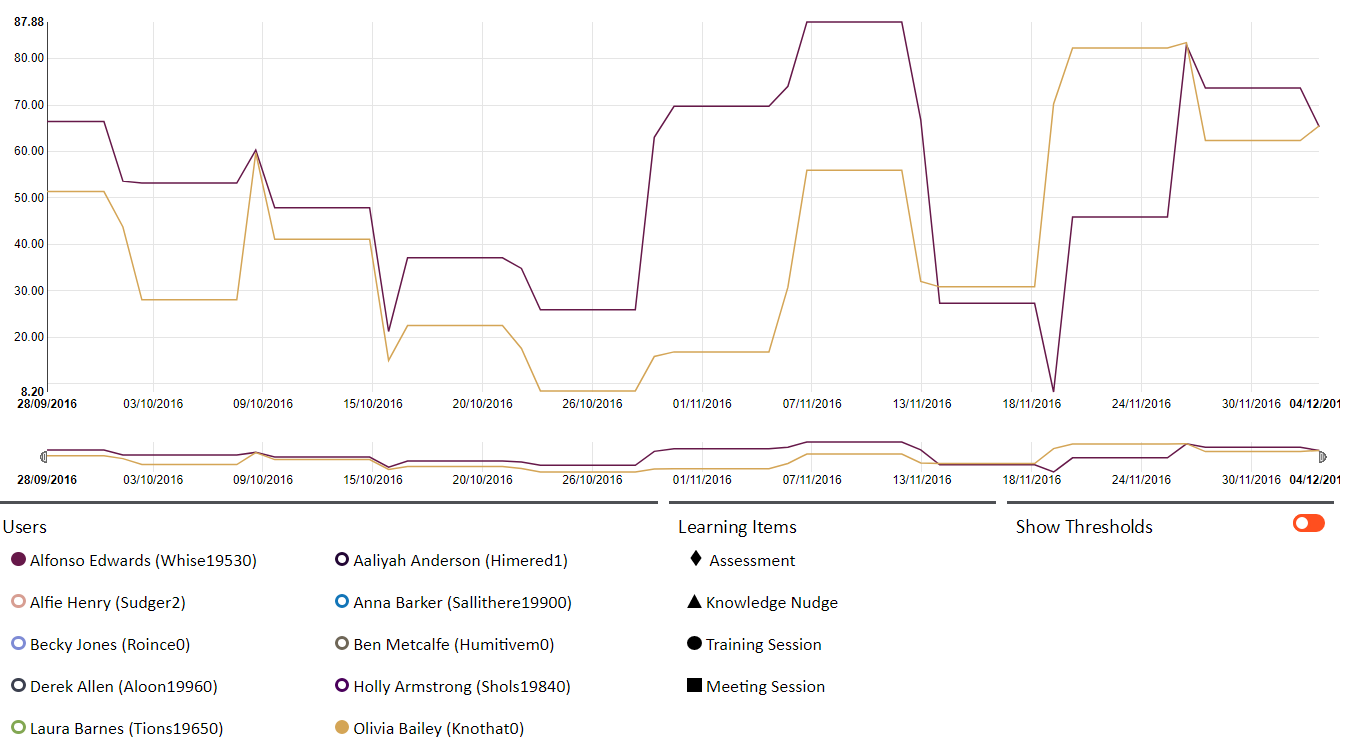The width and height of the screenshot is (1357, 750).
Task: Enable Becky Jones user circle
Action: (x=17, y=645)
